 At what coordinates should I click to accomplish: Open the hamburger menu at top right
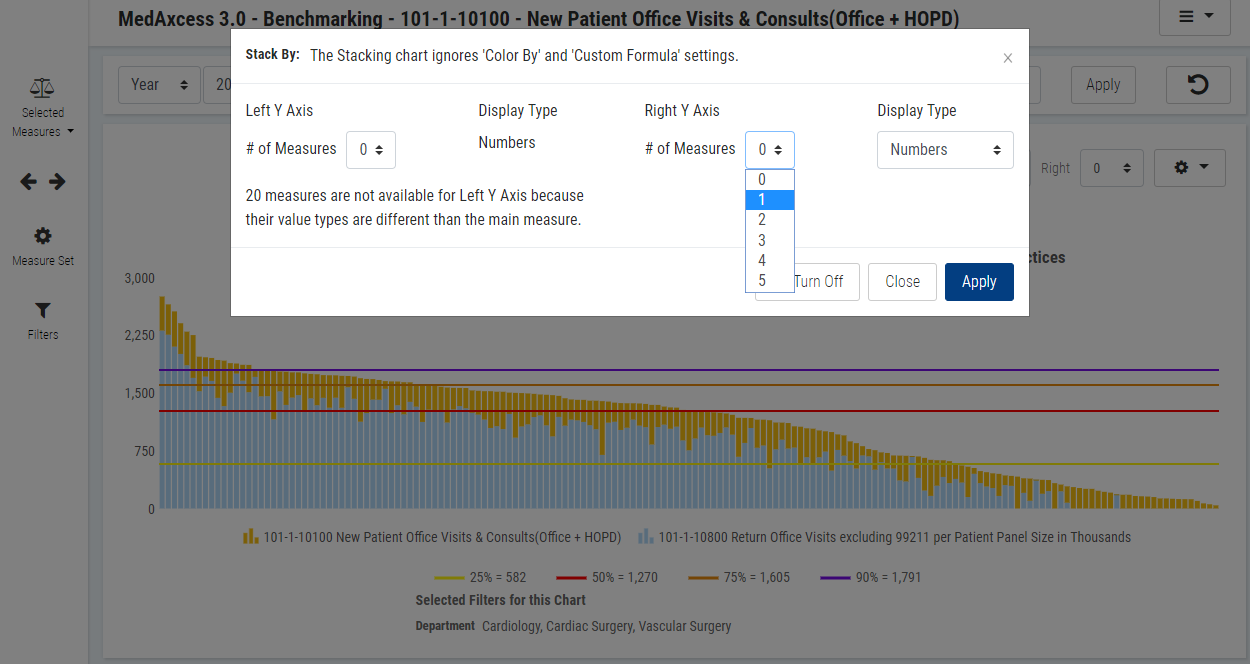(1194, 16)
